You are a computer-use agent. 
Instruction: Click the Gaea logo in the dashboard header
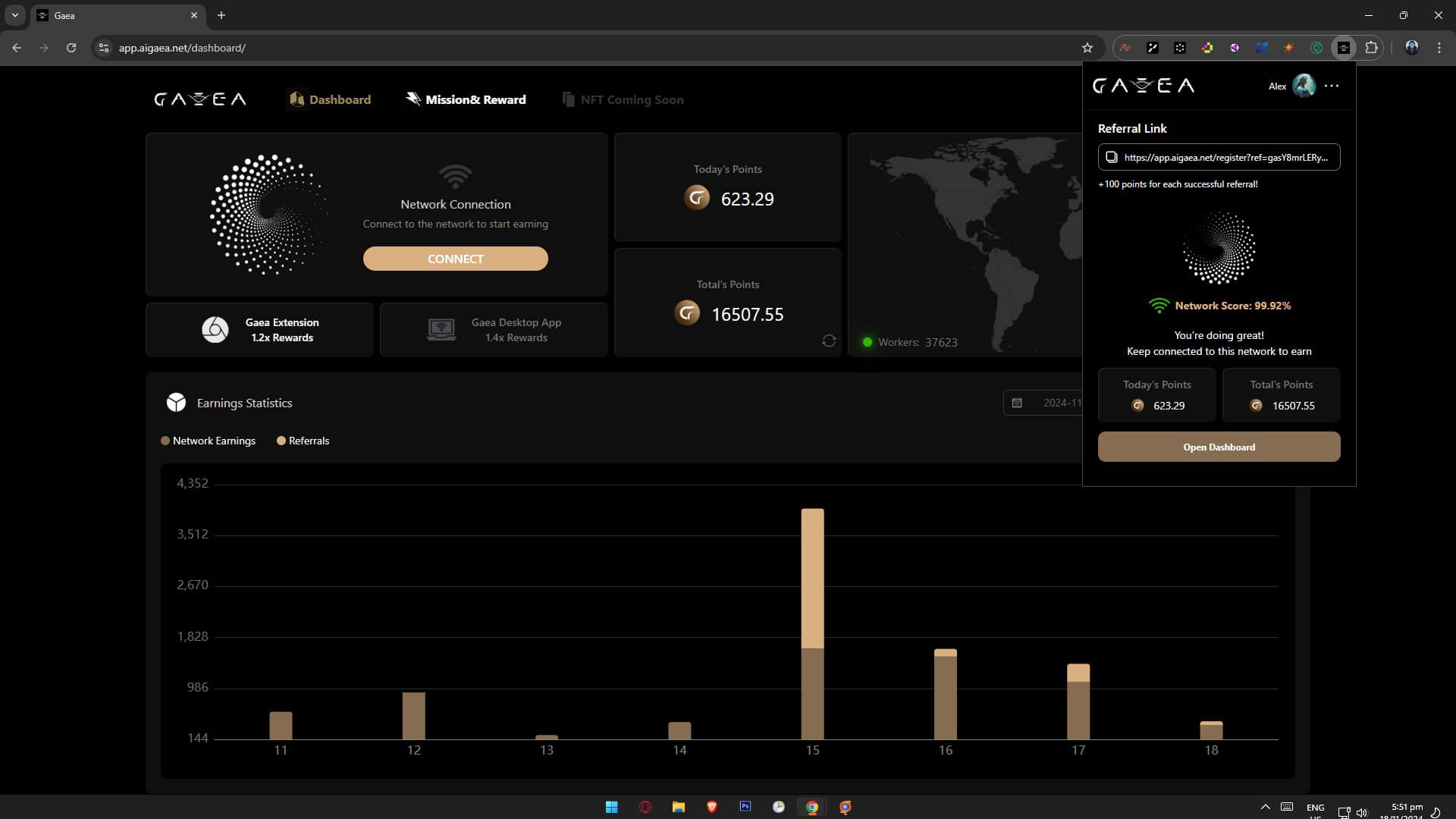200,99
